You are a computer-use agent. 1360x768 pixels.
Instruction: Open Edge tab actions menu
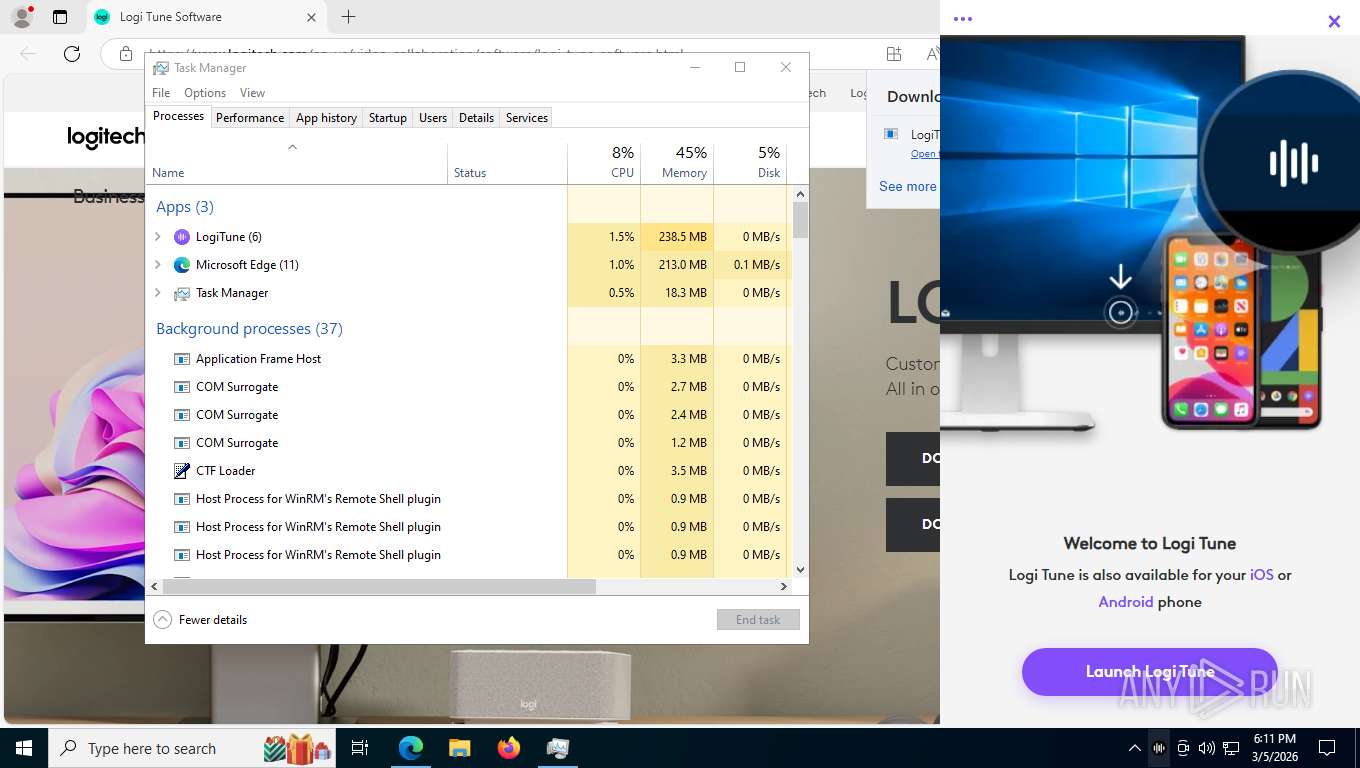pos(60,17)
